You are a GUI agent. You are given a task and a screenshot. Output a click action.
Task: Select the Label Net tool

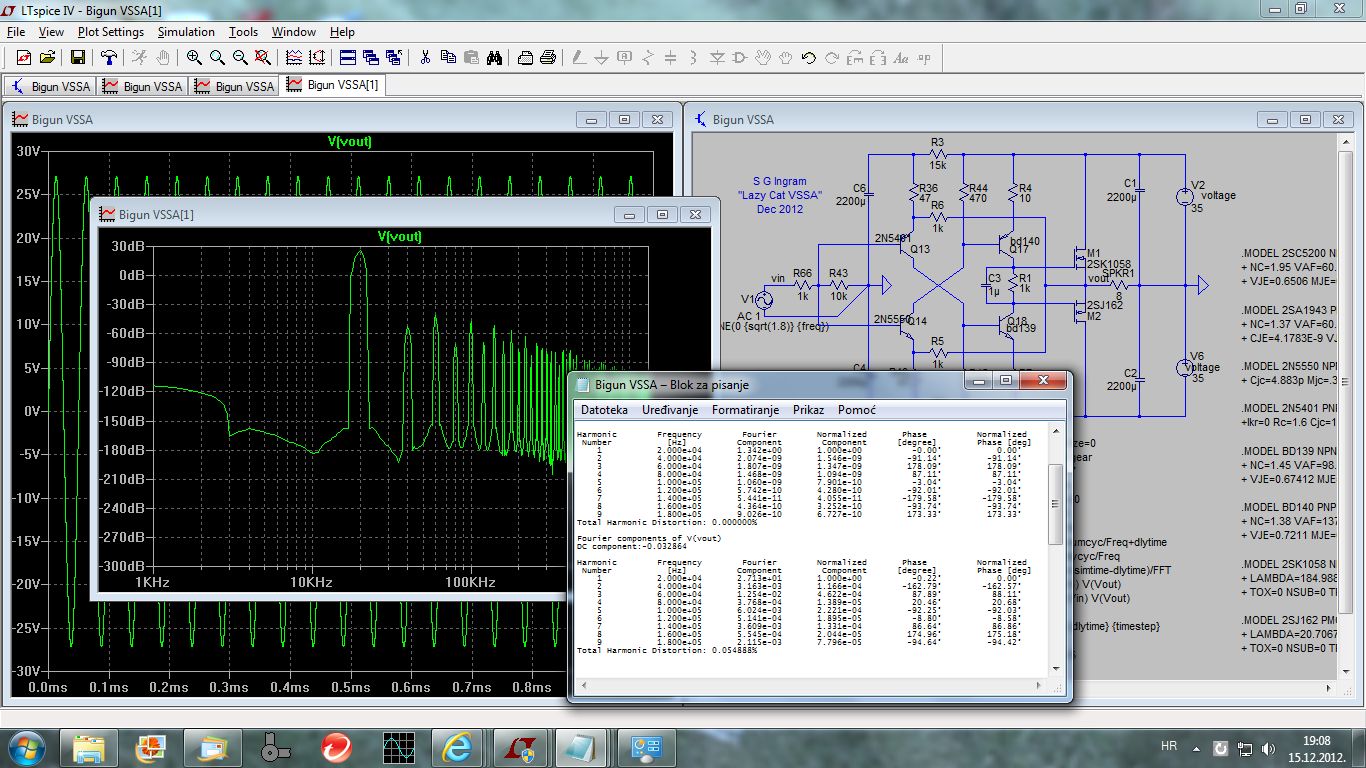[x=625, y=57]
